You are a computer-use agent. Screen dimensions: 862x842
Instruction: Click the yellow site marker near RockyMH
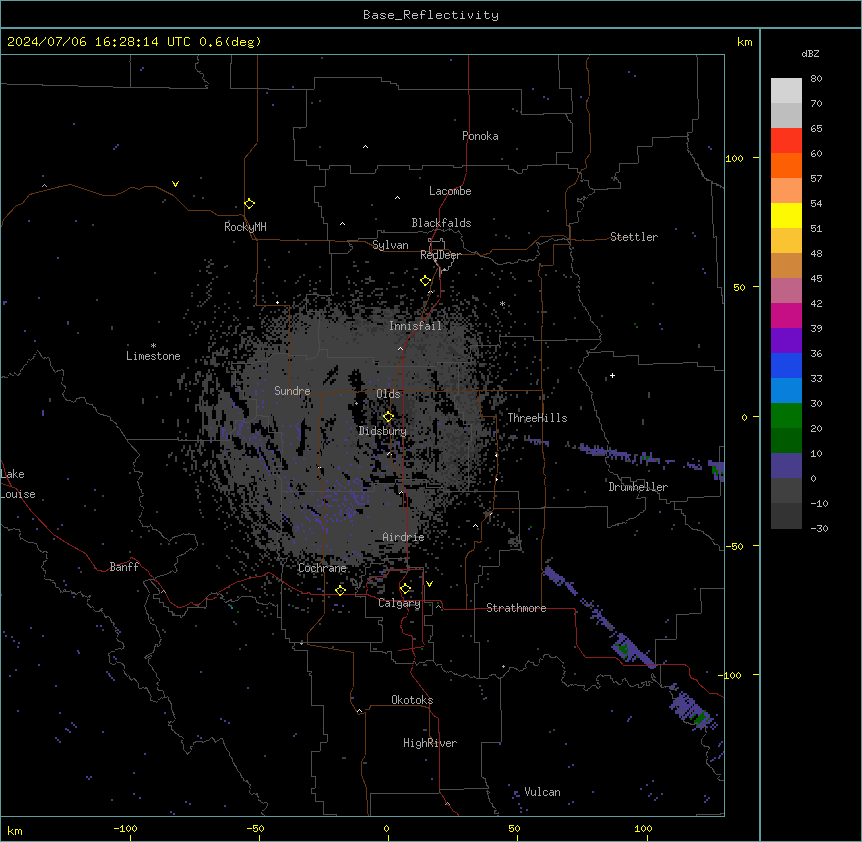click(x=250, y=204)
